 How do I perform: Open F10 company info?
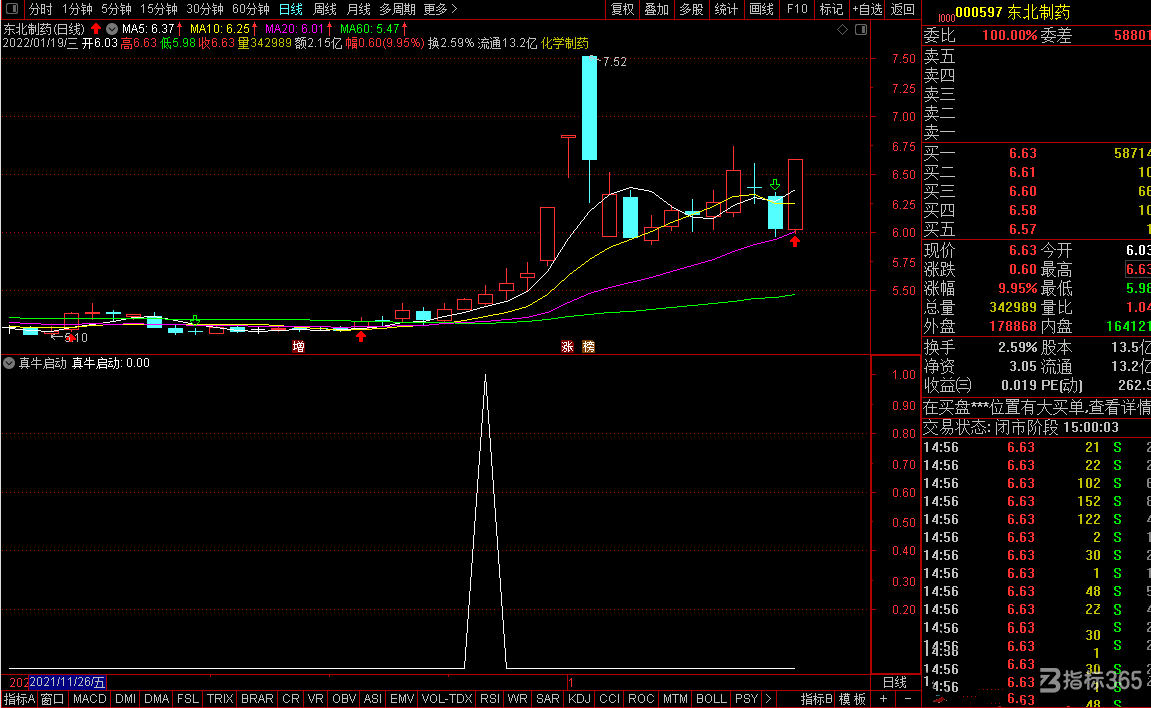[796, 9]
